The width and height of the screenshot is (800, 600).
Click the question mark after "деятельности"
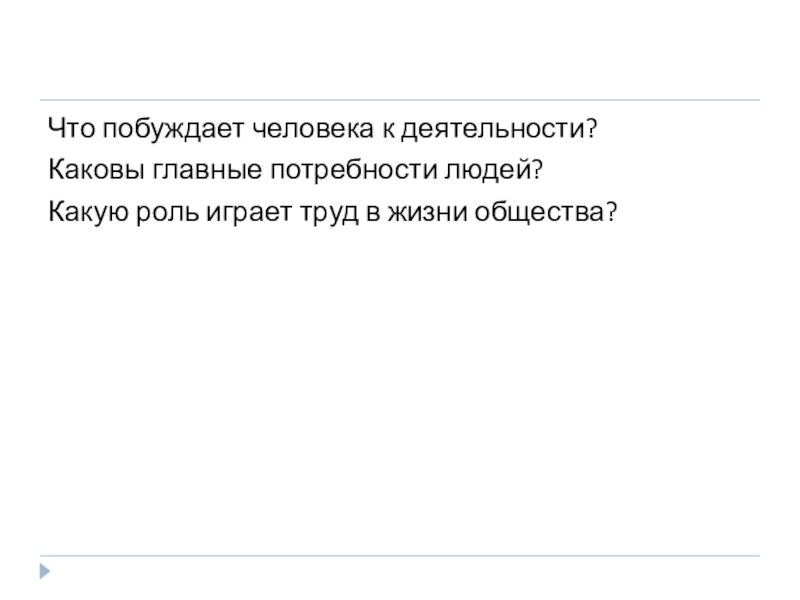pos(592,129)
